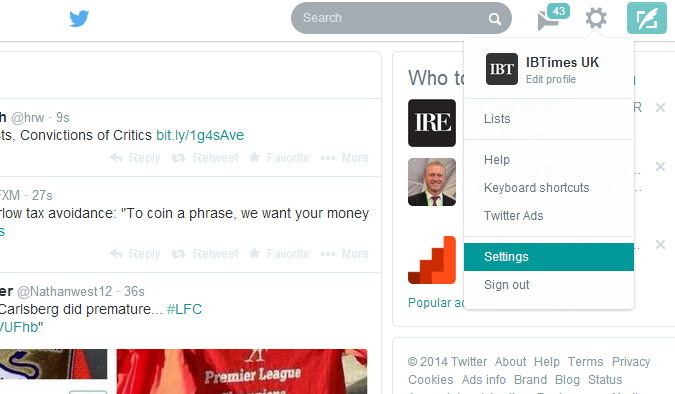This screenshot has width=675, height=394.
Task: Open the #LFC hashtag link
Action: (184, 309)
